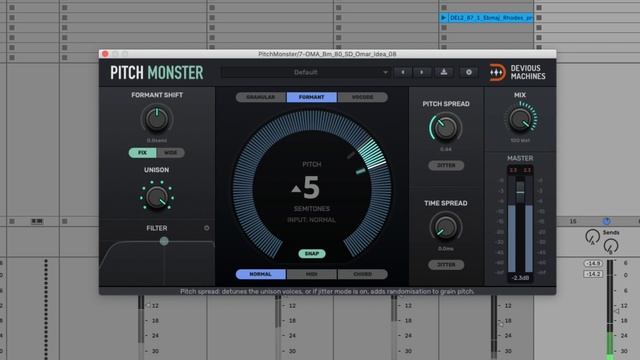Click the -14.9 peak level value
Image resolution: width=640 pixels, height=360 pixels.
pos(593,263)
